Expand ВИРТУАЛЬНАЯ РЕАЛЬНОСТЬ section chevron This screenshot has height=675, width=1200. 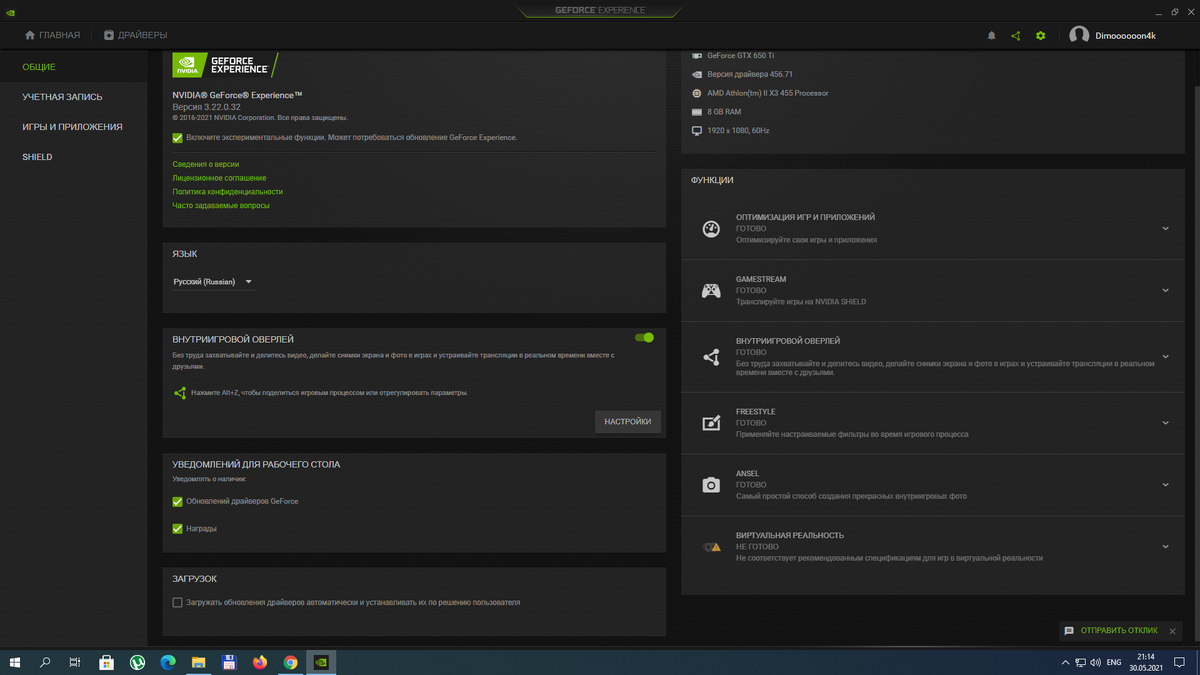tap(1166, 547)
